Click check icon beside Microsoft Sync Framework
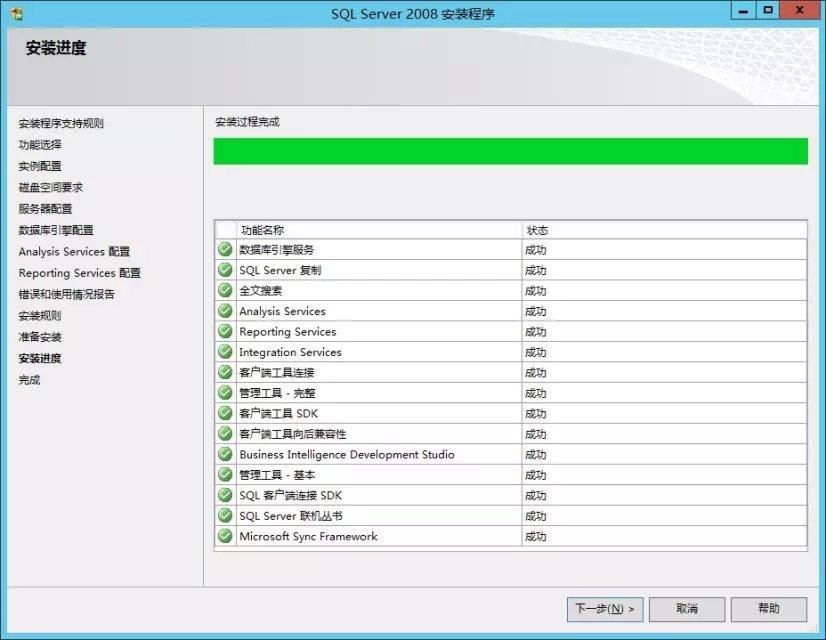The height and width of the screenshot is (640, 826). point(225,536)
